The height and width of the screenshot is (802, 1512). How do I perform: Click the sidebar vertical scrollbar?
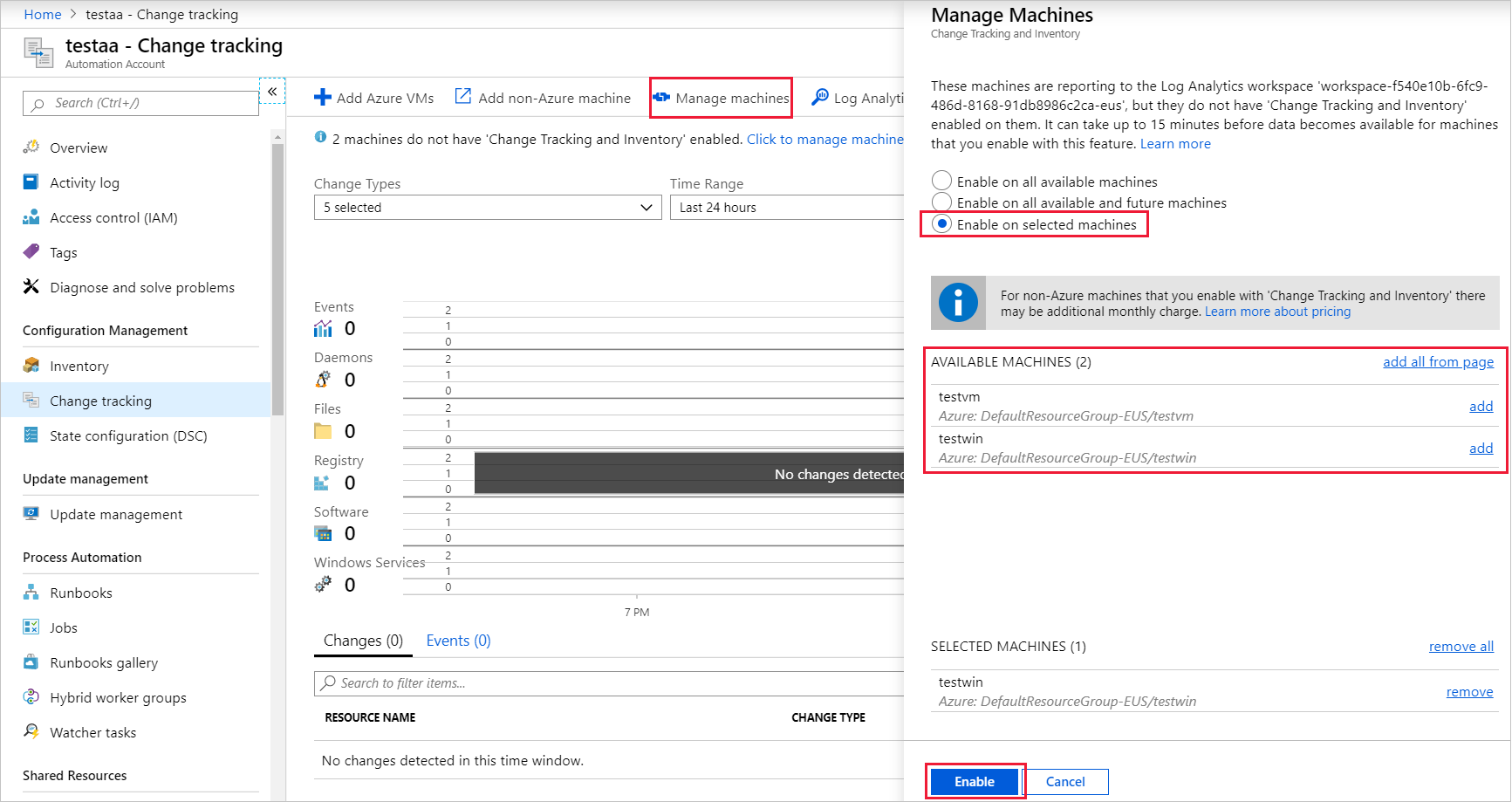277,279
